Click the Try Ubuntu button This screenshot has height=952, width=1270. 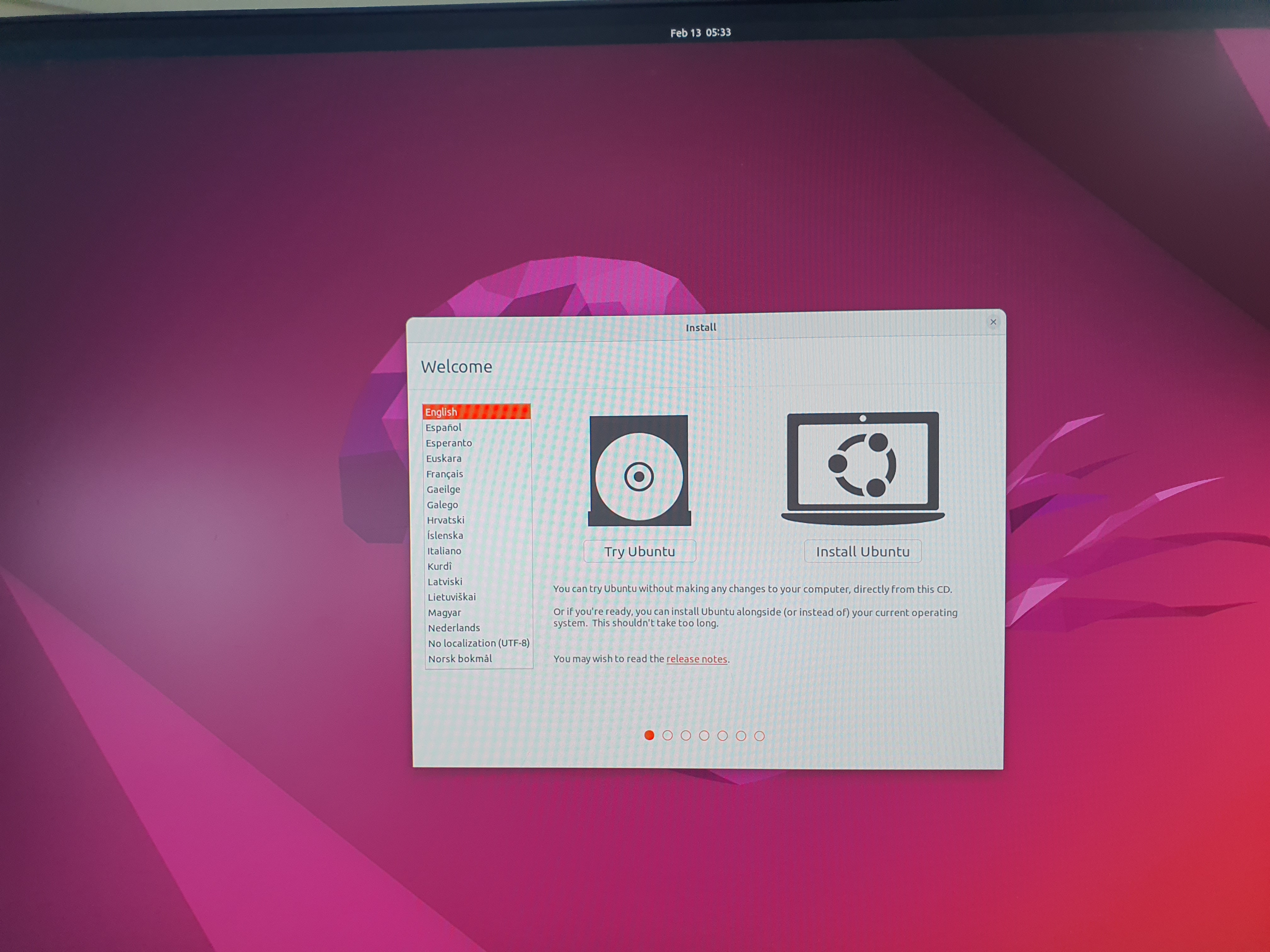point(640,552)
